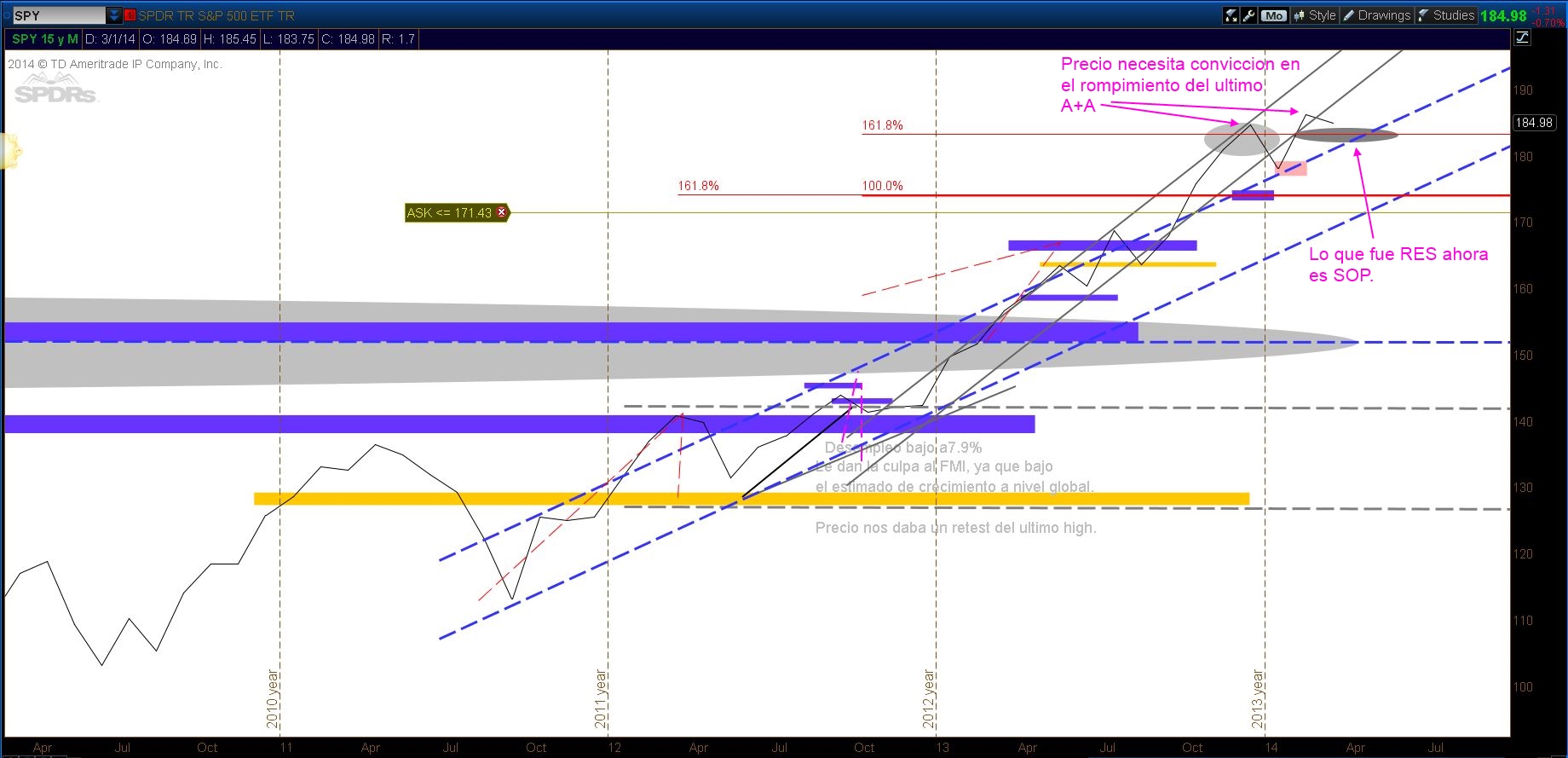Open chart settings wrench icon
Image resolution: width=1568 pixels, height=758 pixels.
(1249, 15)
